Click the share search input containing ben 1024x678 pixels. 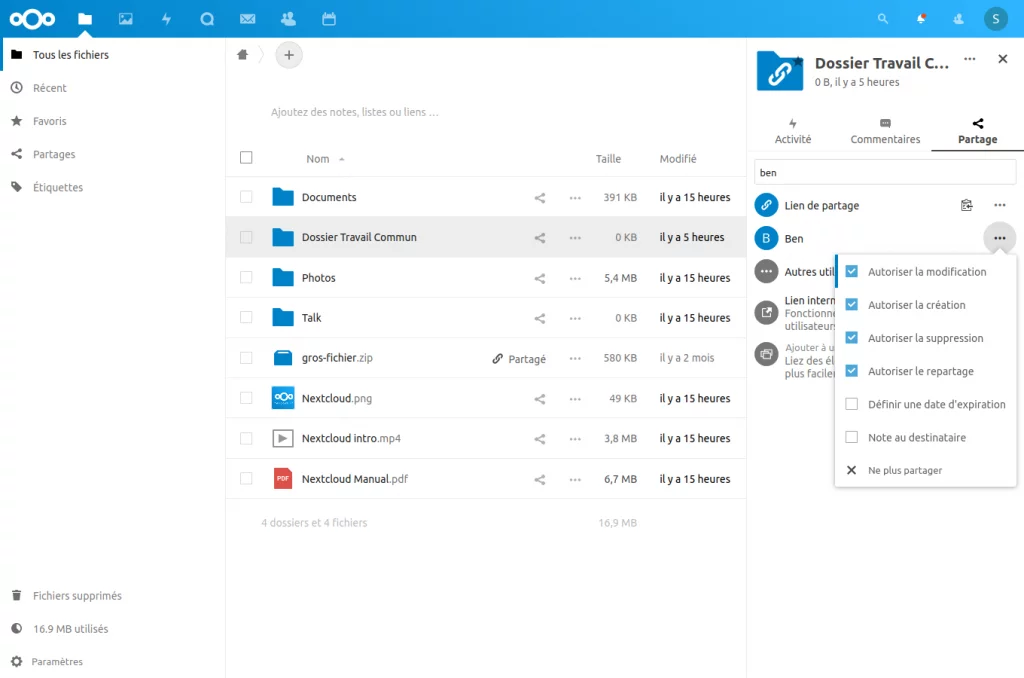885,172
